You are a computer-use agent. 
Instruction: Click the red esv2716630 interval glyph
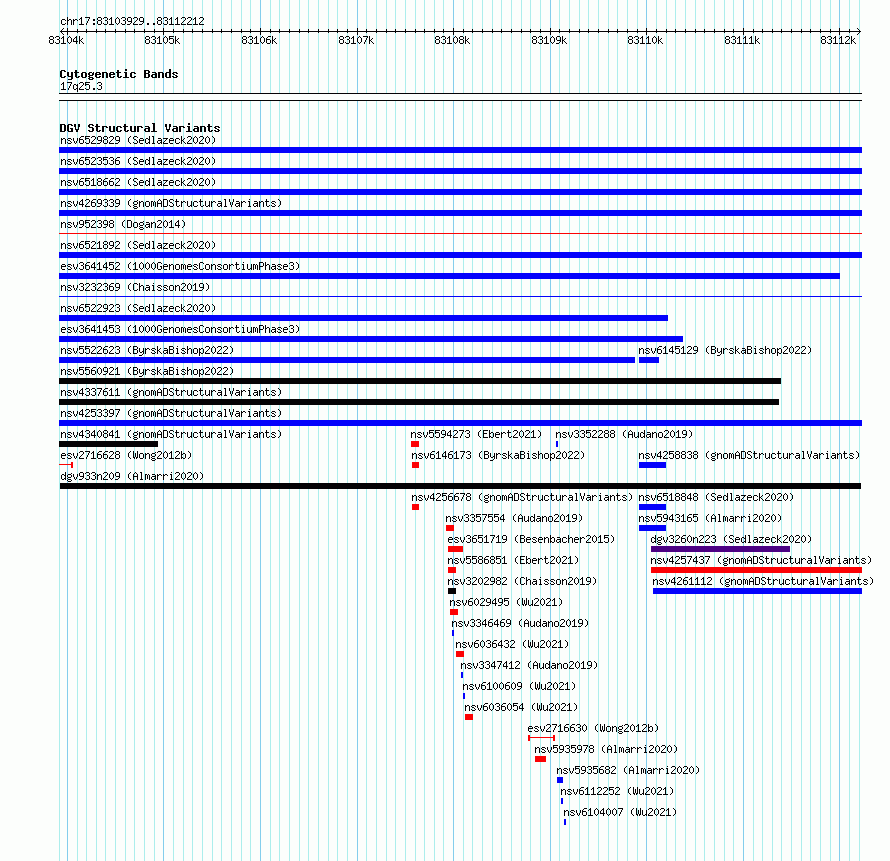[541, 738]
